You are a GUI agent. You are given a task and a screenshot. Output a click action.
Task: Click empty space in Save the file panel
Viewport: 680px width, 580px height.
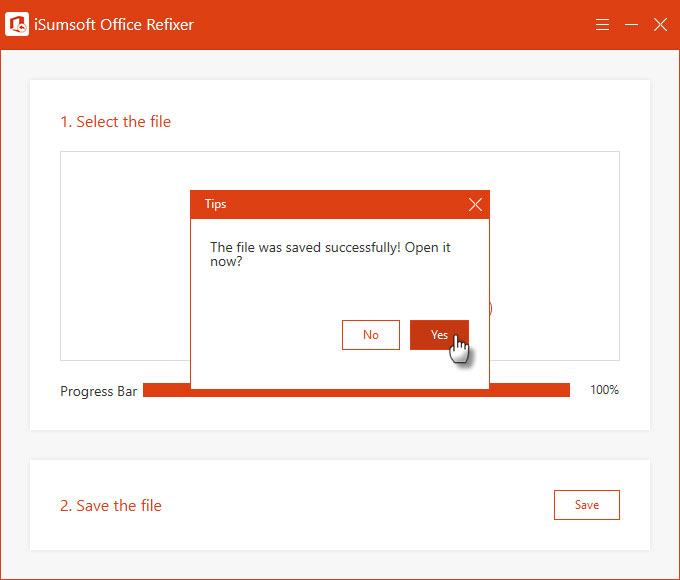pos(347,505)
